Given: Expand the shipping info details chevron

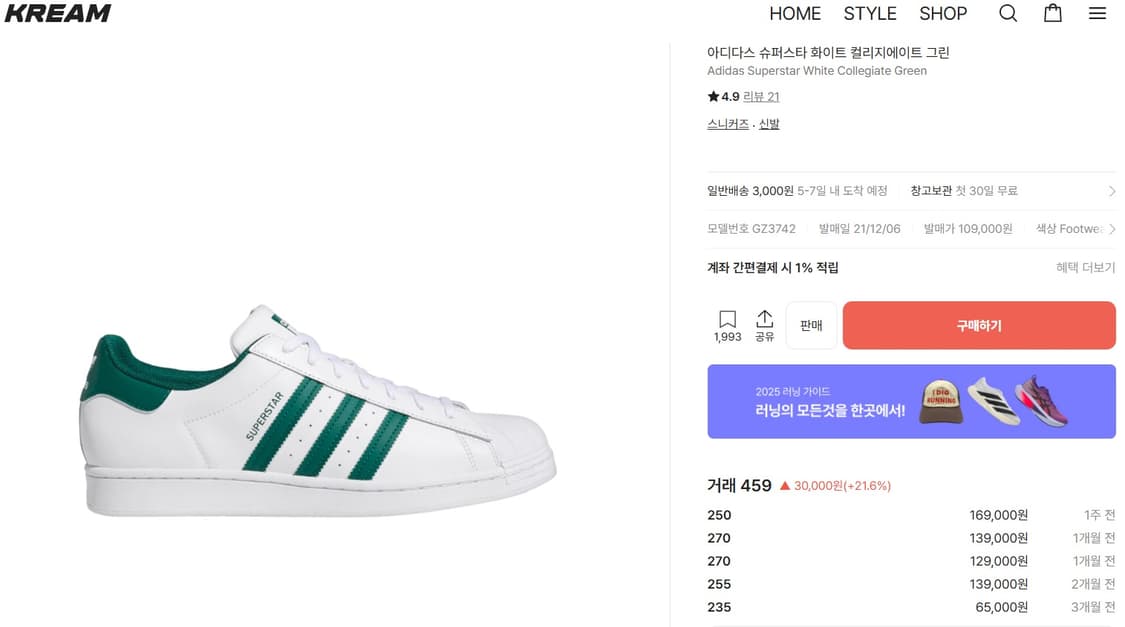Looking at the screenshot, I should 1111,190.
